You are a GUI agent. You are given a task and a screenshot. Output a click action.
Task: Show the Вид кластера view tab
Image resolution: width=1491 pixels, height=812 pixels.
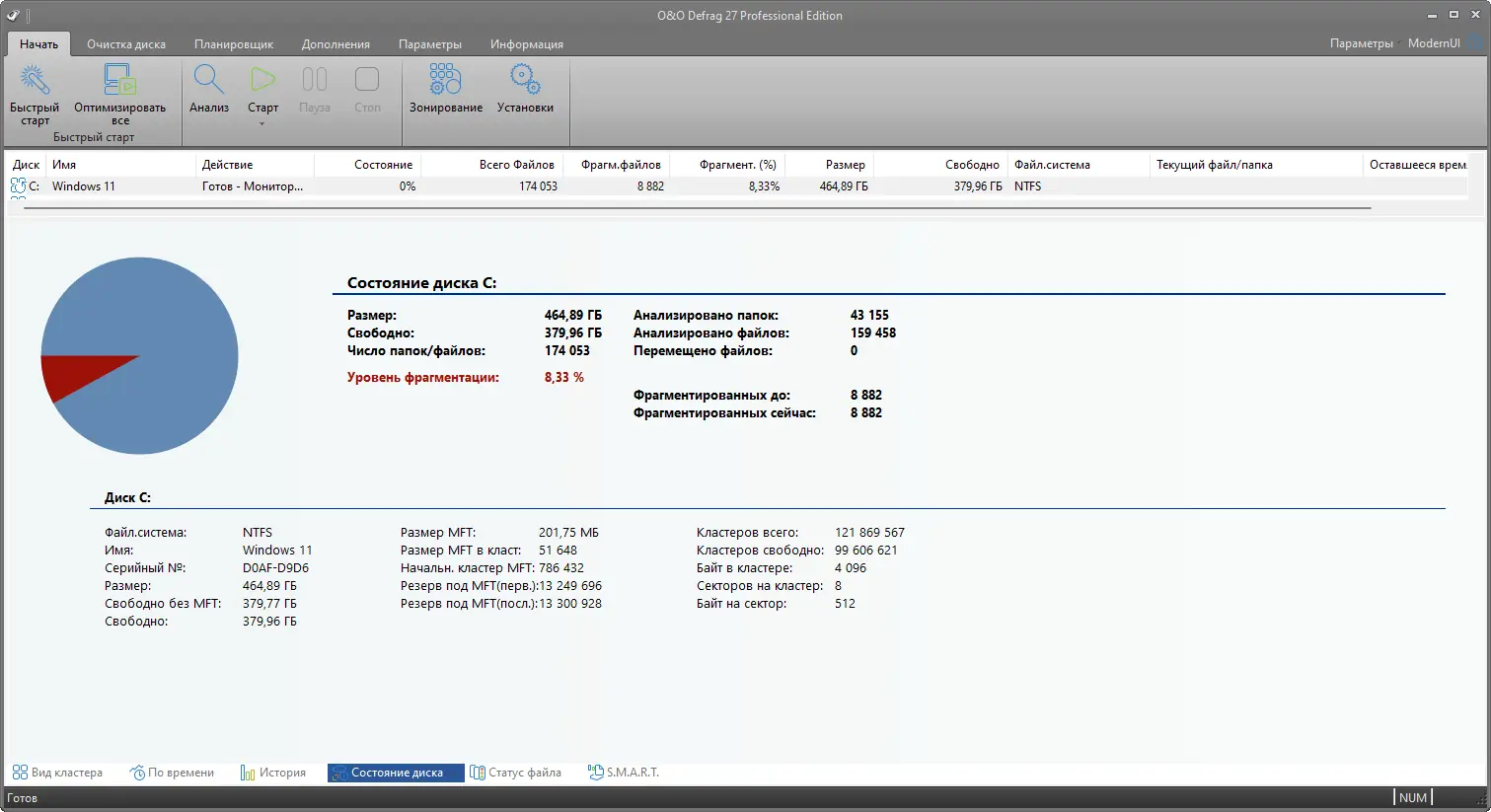point(57,773)
